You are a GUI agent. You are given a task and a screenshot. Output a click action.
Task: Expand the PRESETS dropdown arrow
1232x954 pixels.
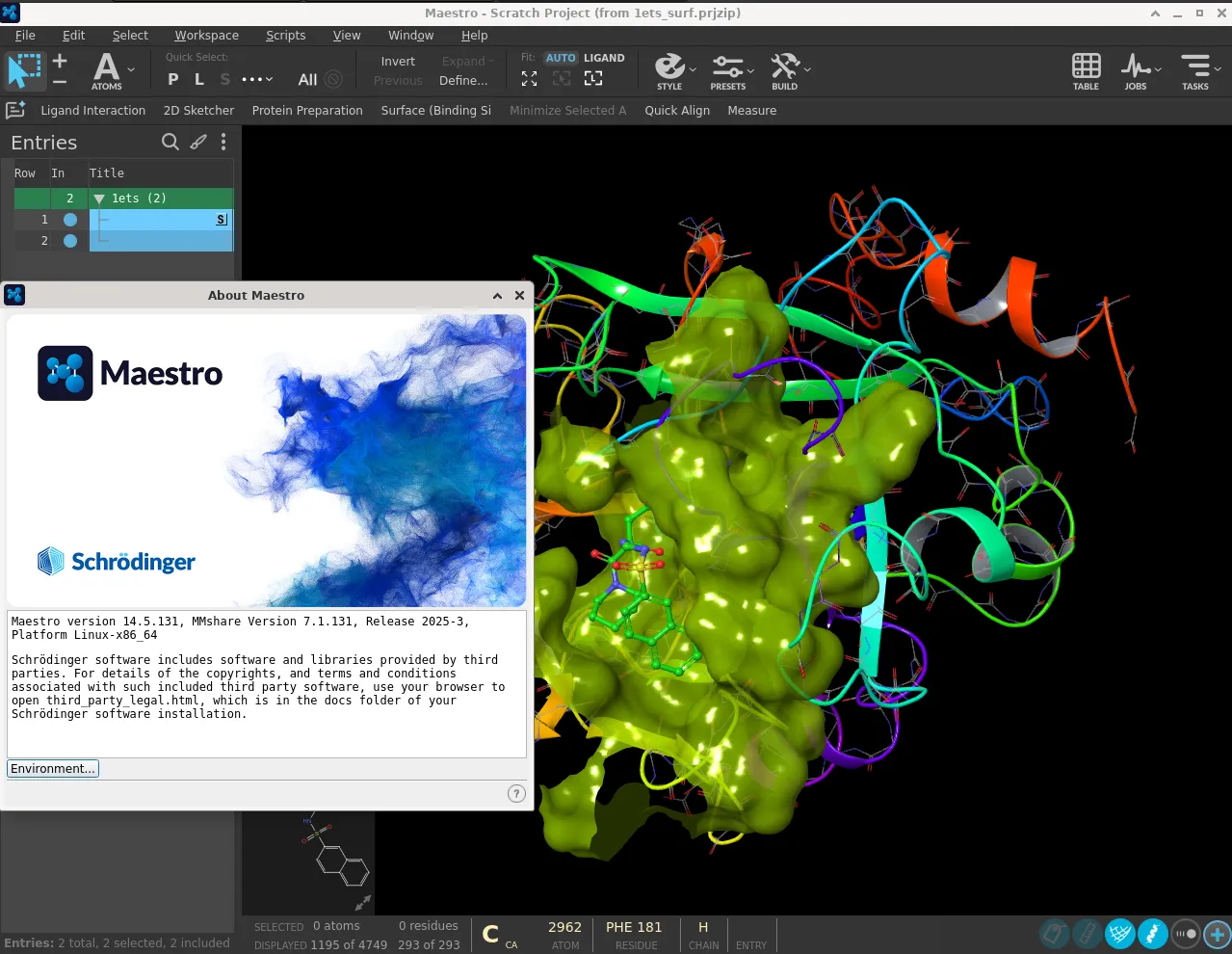click(751, 69)
